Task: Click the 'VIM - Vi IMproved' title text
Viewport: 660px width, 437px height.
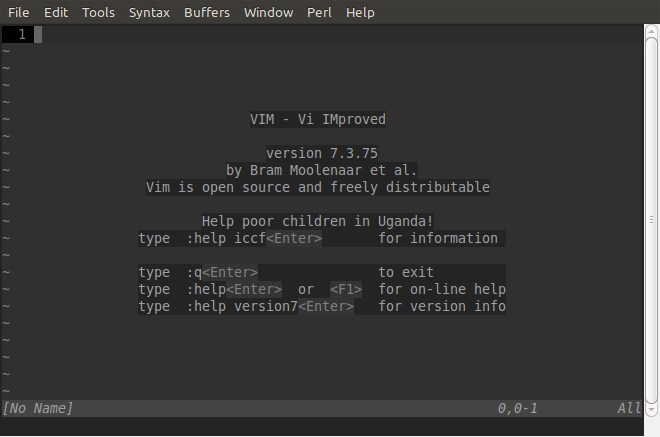Action: (x=318, y=119)
